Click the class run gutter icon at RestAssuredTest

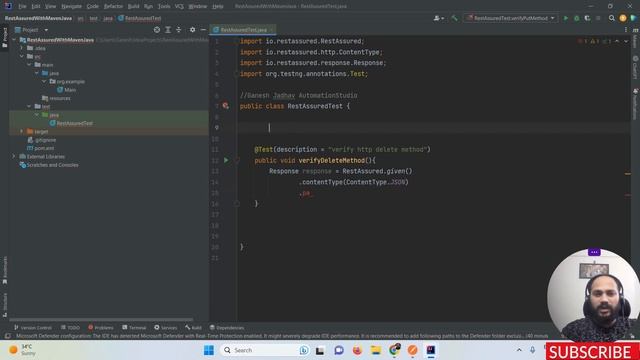coord(226,106)
